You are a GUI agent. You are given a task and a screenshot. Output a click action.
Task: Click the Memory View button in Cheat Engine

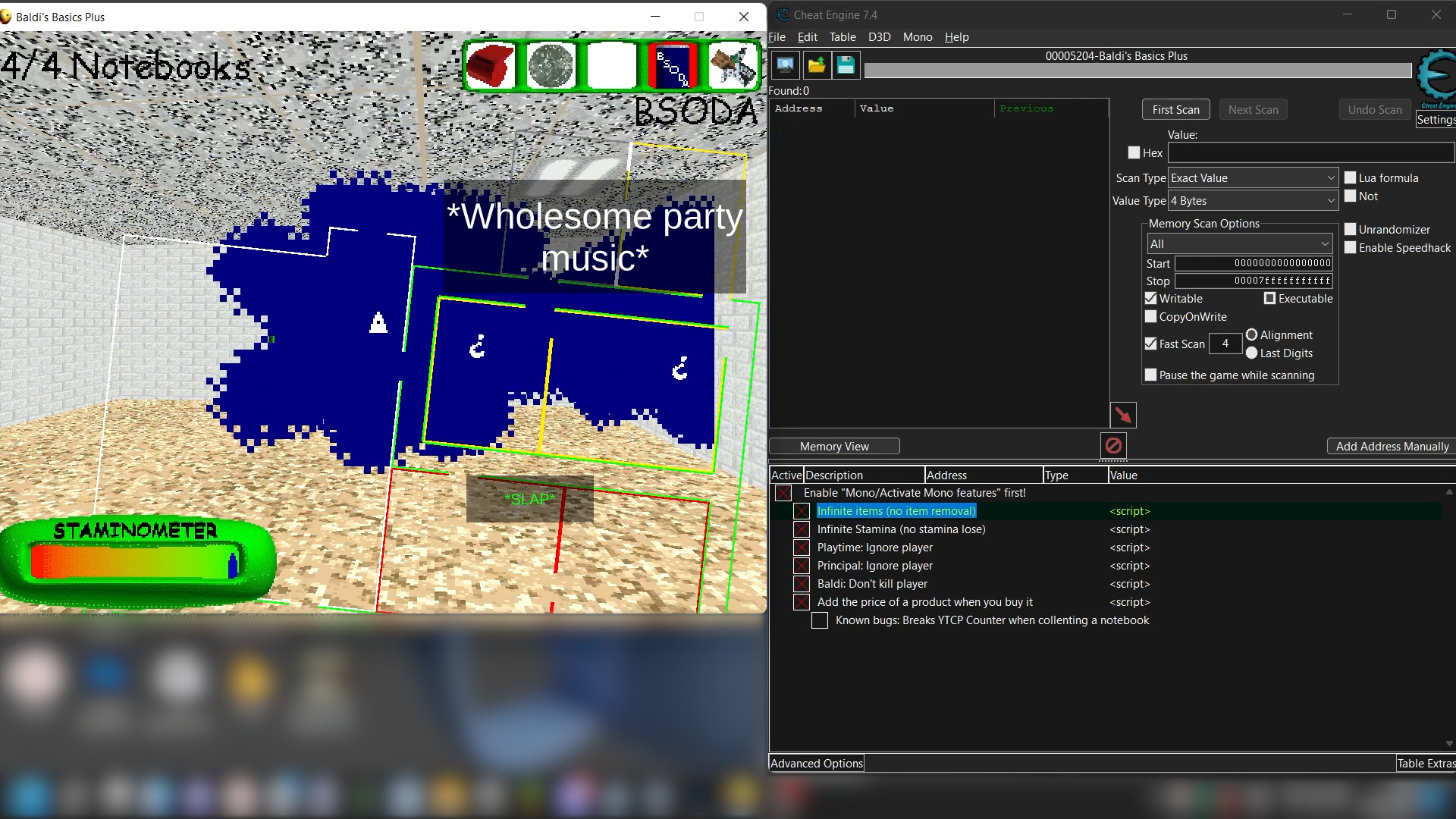(x=834, y=445)
